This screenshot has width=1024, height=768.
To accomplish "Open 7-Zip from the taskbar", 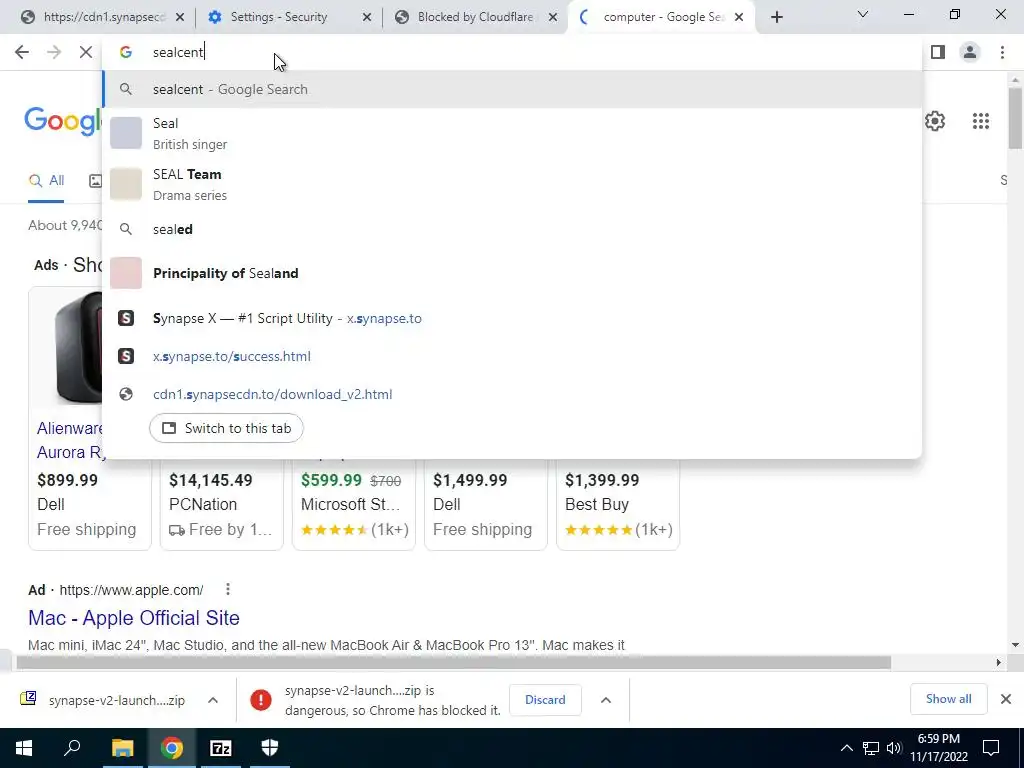I will pyautogui.click(x=221, y=748).
